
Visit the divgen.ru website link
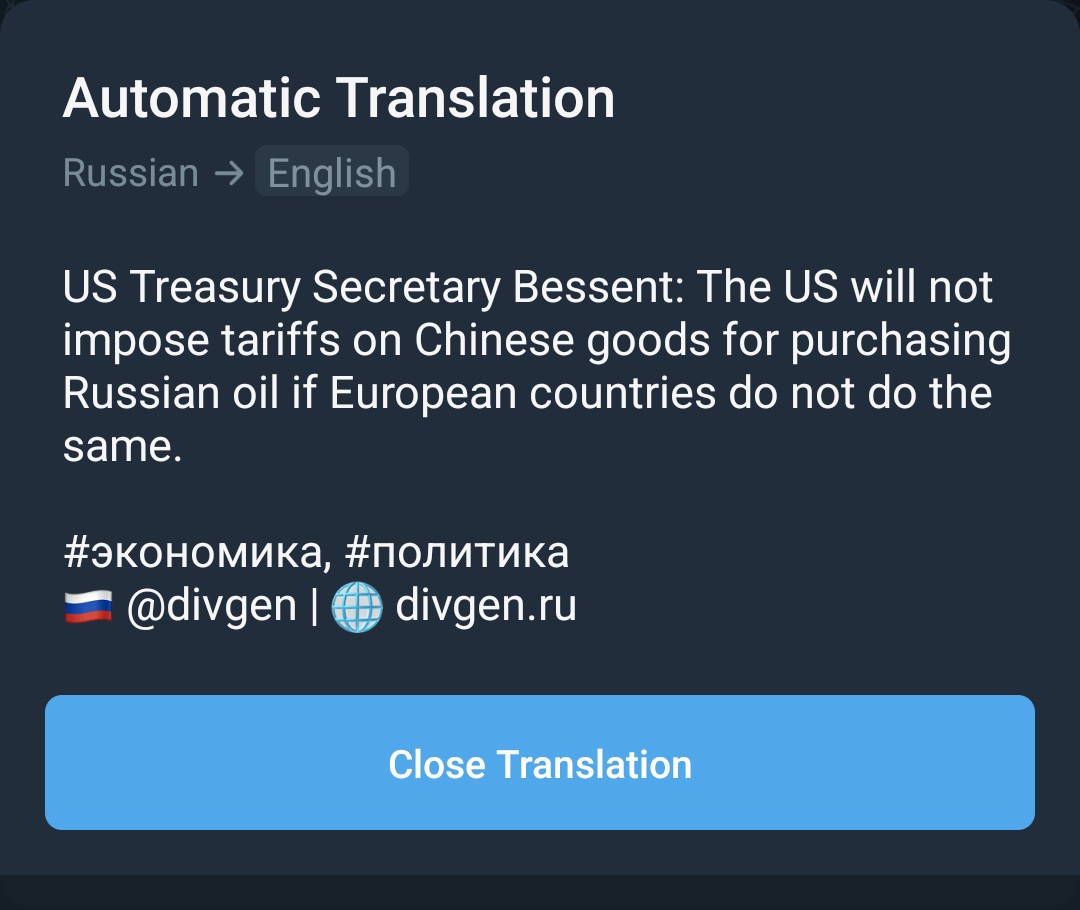[486, 606]
